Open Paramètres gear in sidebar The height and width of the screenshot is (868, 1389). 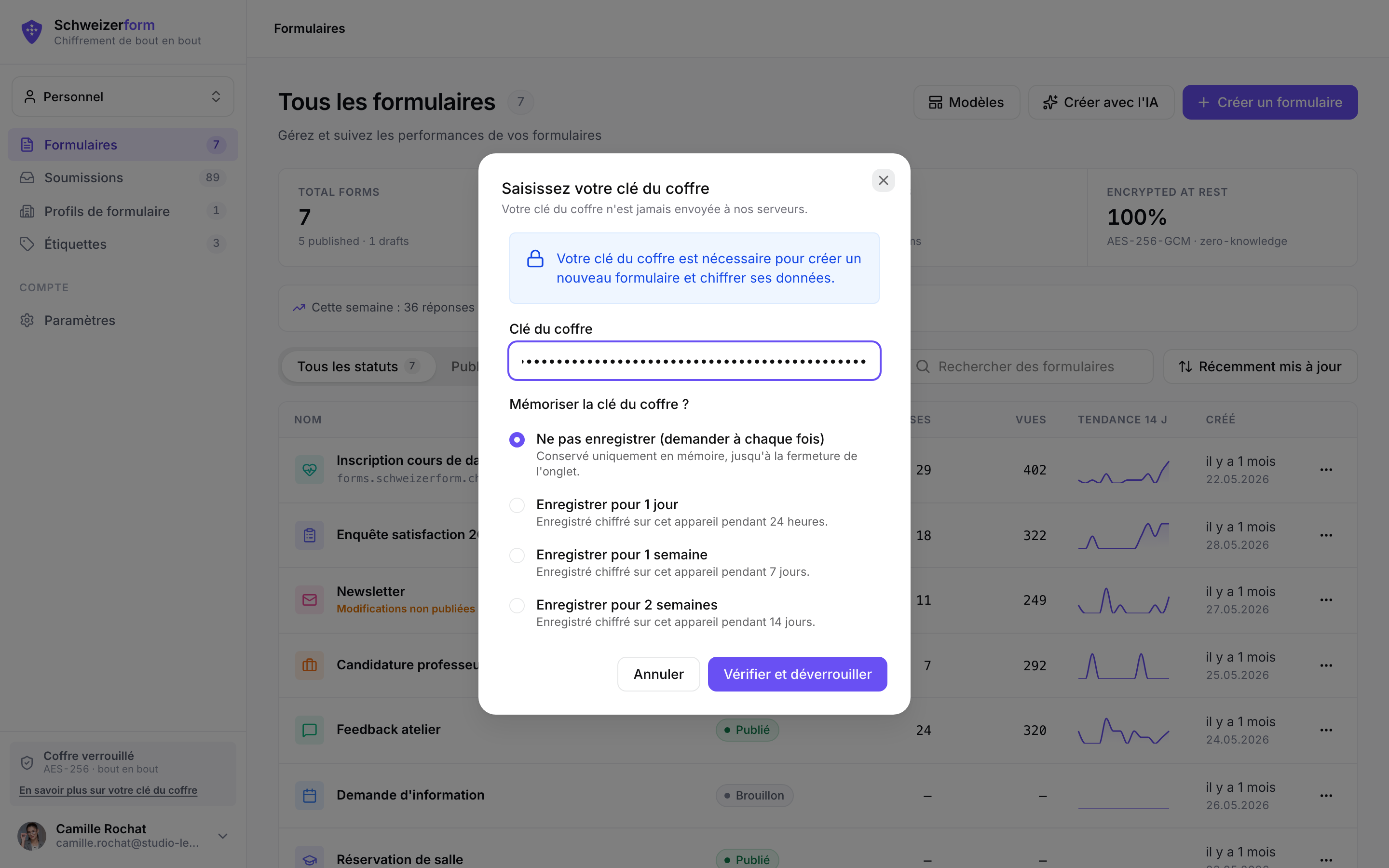tap(27, 320)
